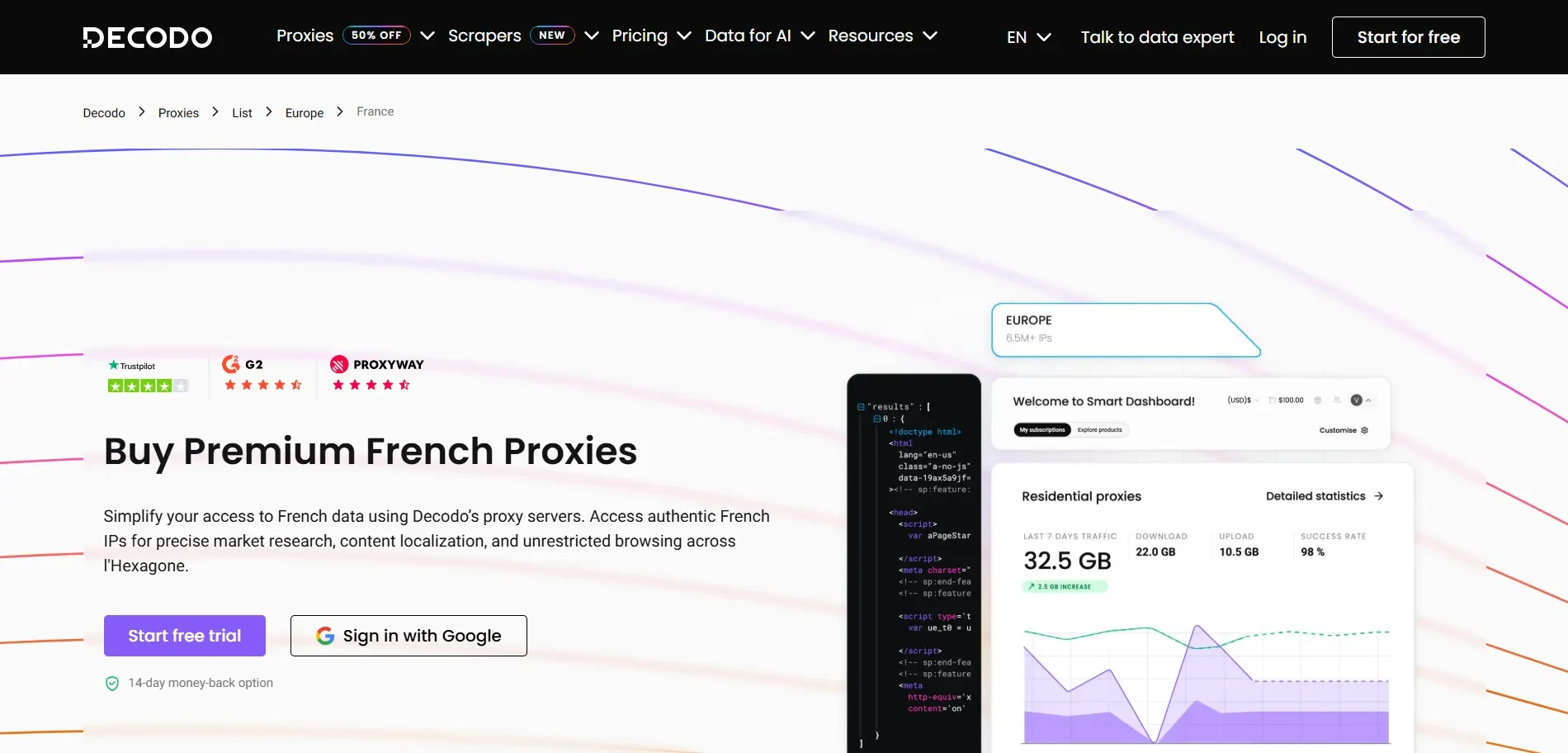Select the Proxyway rating icon
The height and width of the screenshot is (753, 1568).
coord(338,364)
